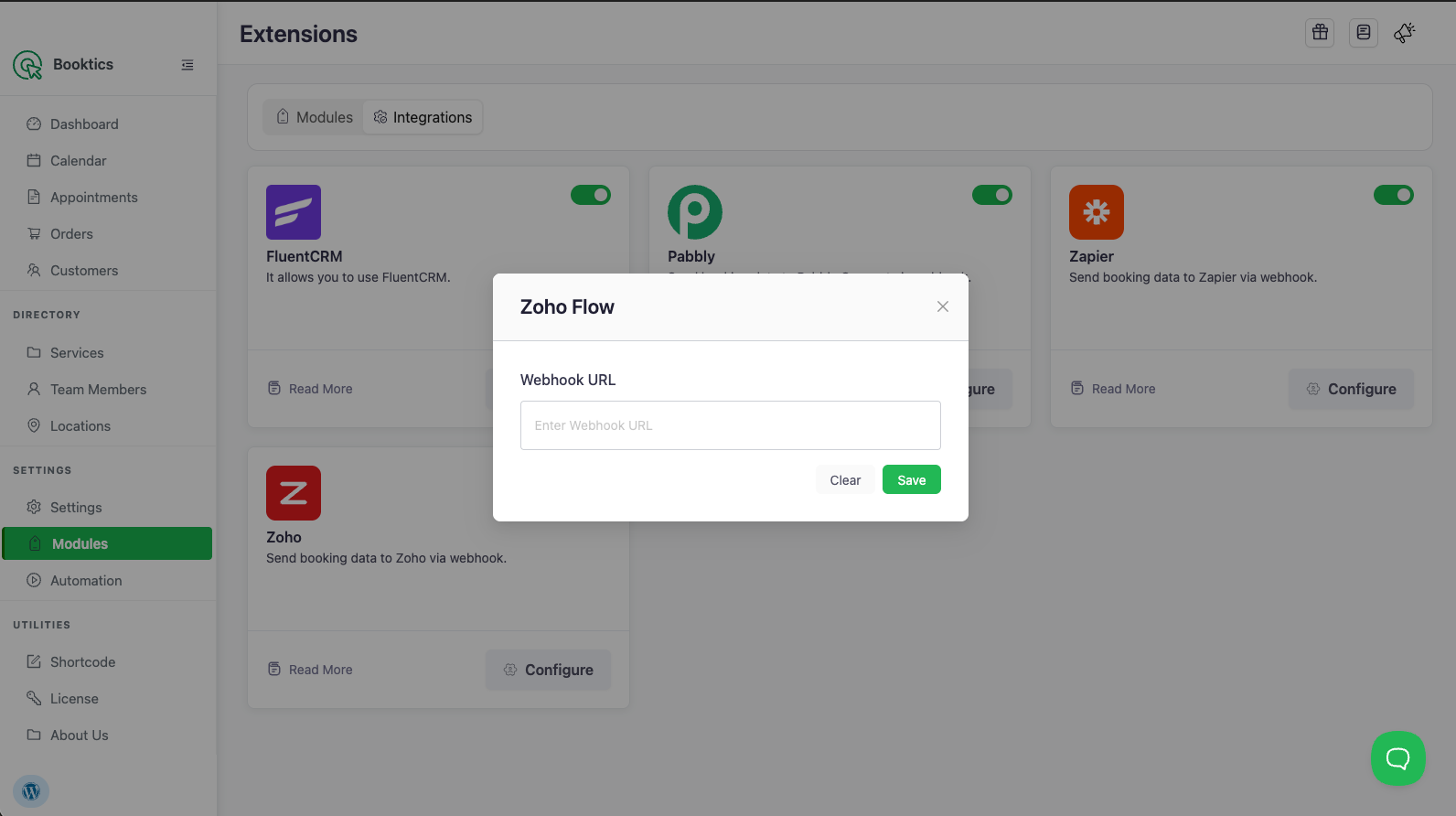Image resolution: width=1456 pixels, height=816 pixels.
Task: Open Read More for Zoho
Action: coord(310,670)
